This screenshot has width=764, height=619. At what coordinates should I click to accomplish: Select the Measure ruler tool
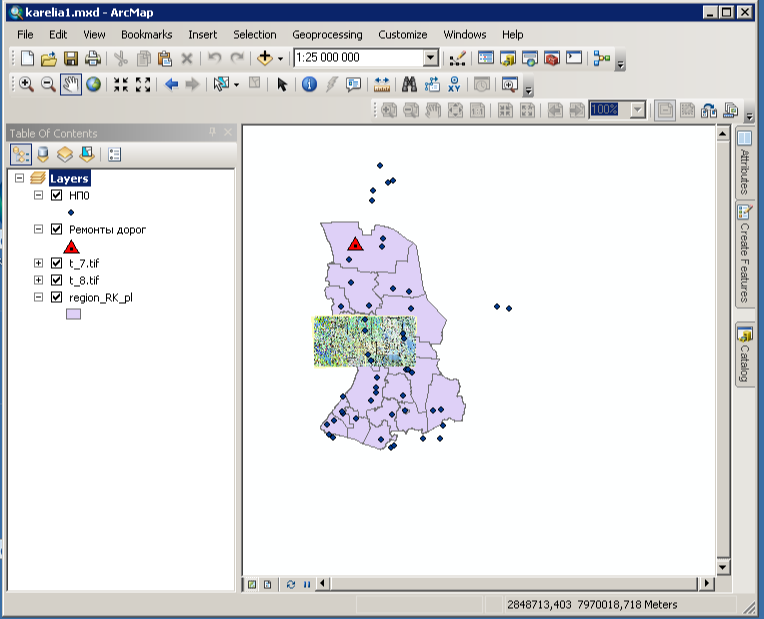pyautogui.click(x=382, y=85)
